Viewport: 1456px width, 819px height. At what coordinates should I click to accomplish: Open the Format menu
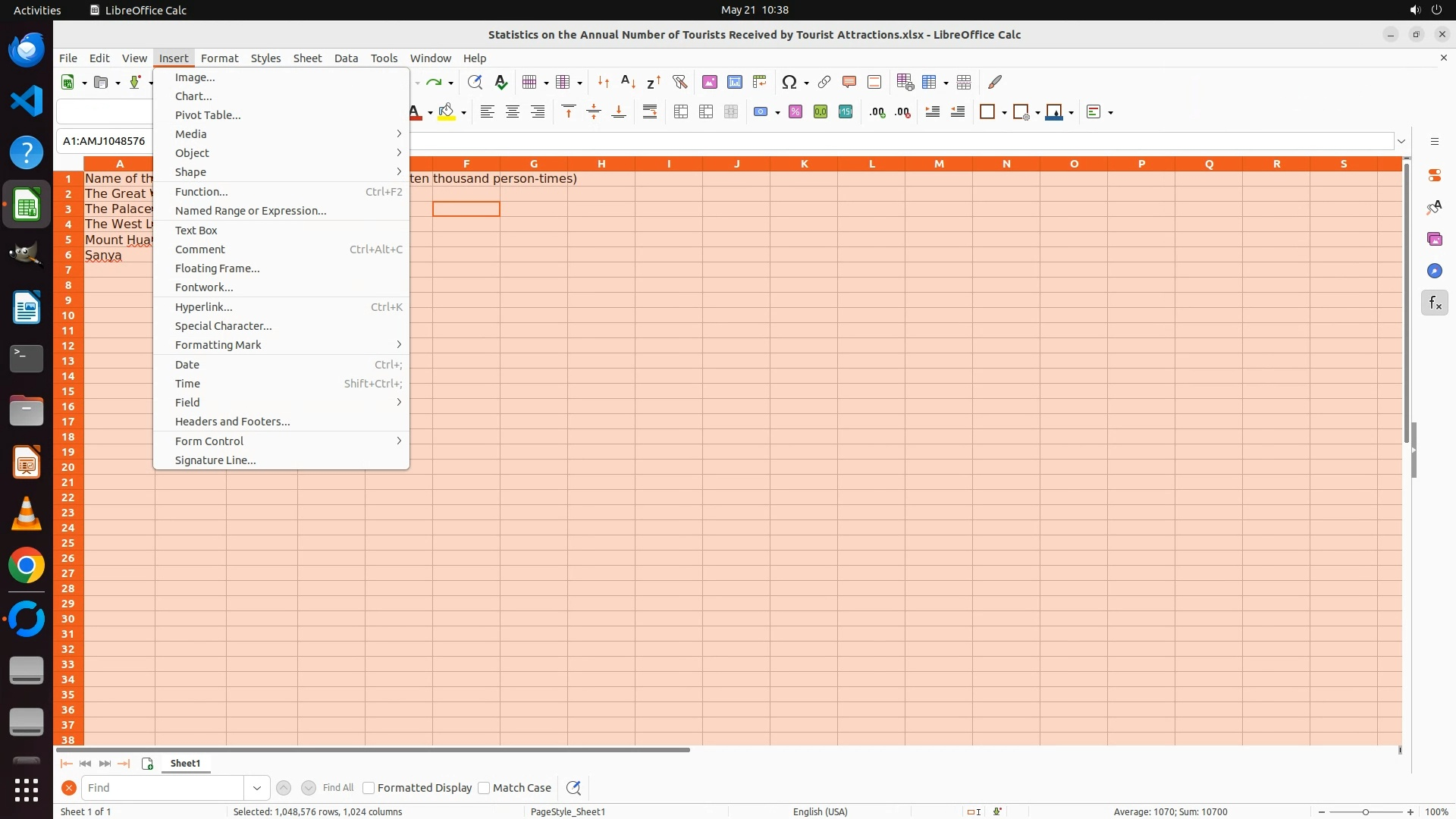pyautogui.click(x=219, y=58)
